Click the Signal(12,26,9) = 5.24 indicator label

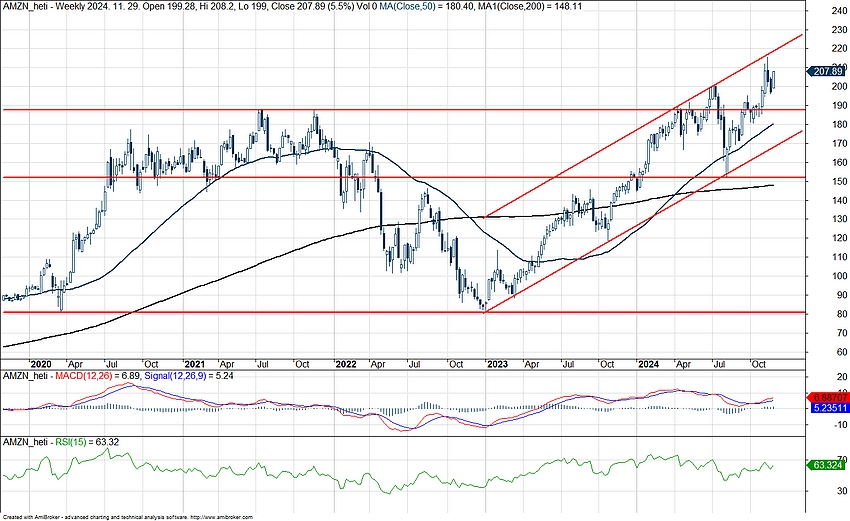click(x=189, y=375)
